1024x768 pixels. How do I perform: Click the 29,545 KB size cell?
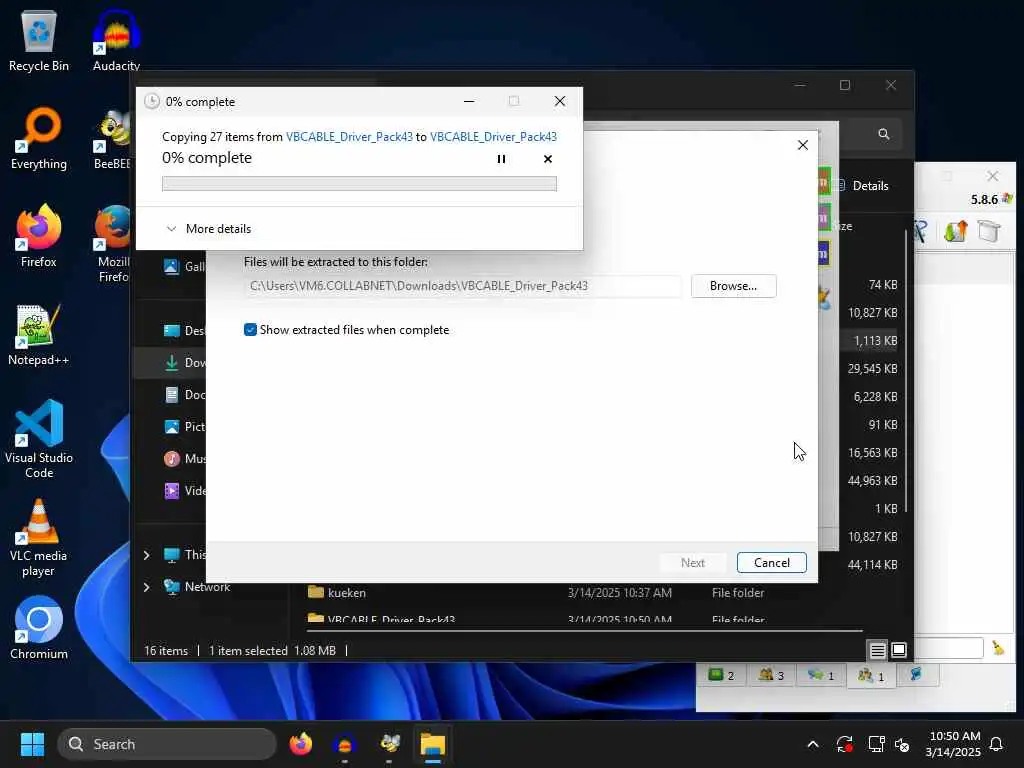click(x=872, y=369)
